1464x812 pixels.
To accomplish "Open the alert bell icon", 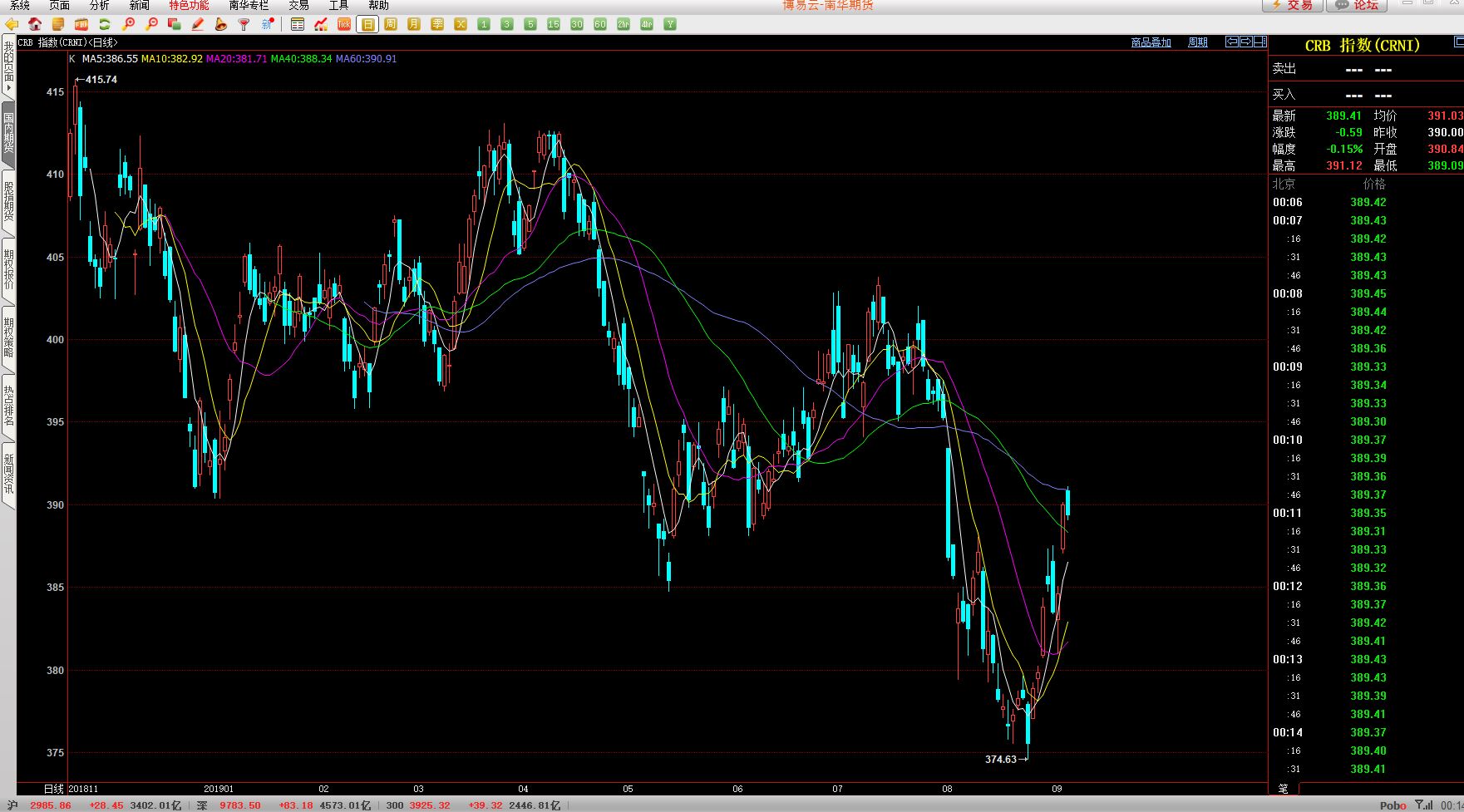I will 221,25.
